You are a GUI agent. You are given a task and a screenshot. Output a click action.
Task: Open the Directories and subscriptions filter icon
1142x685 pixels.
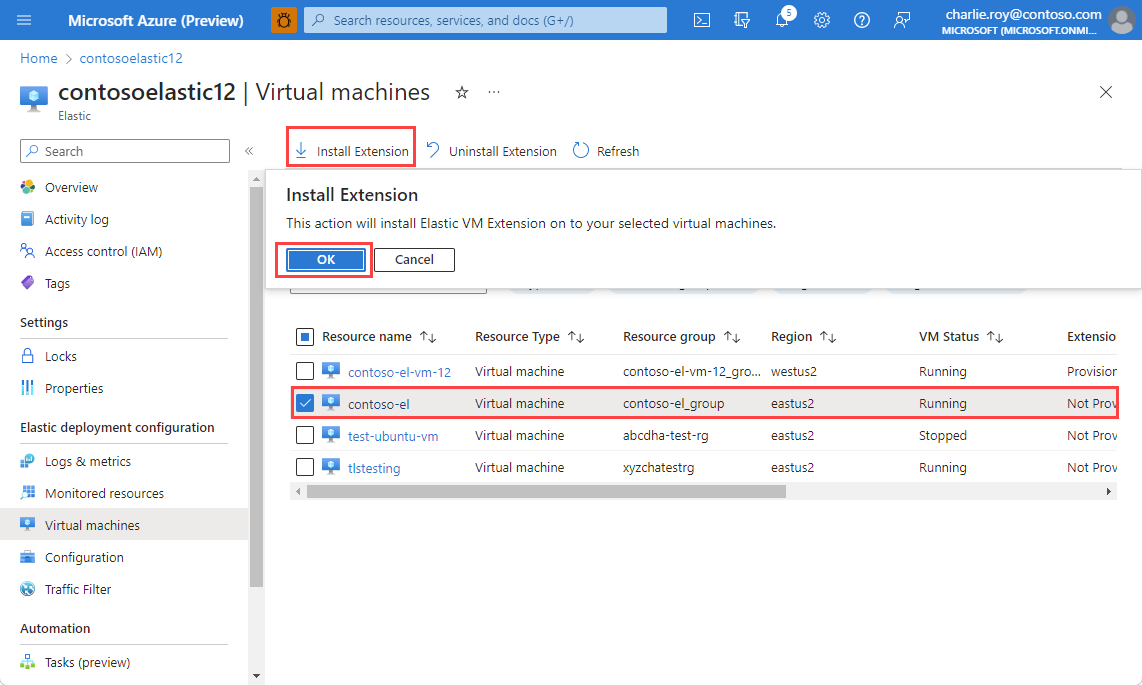742,20
